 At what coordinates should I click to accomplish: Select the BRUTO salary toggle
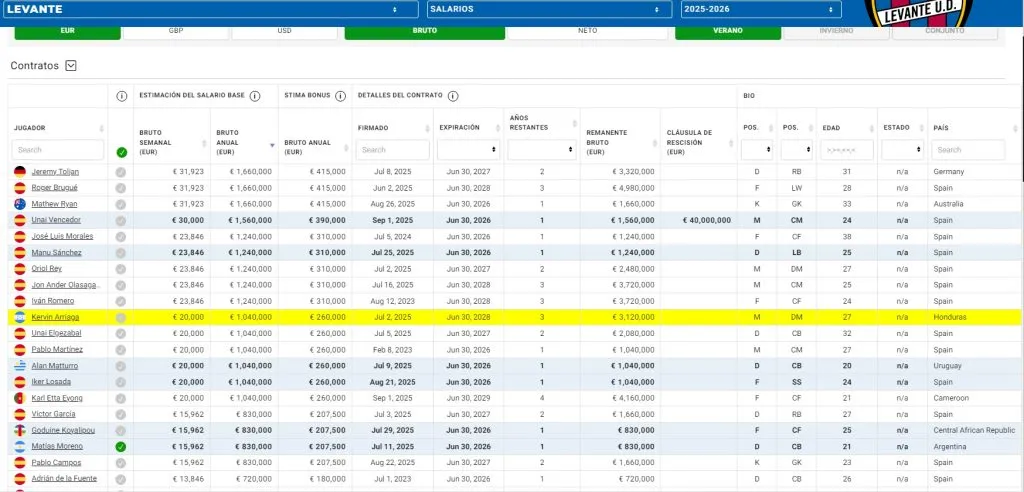424,31
